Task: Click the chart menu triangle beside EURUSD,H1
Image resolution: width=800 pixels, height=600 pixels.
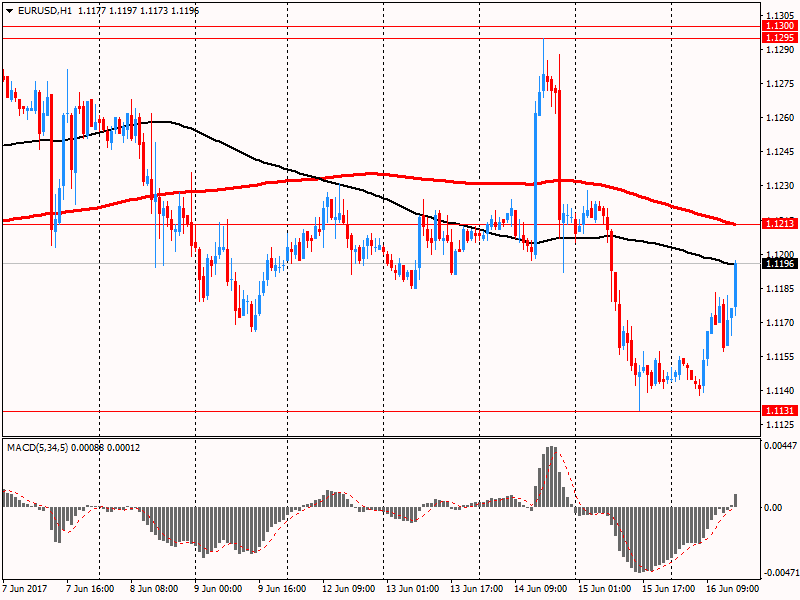Action: pos(9,11)
